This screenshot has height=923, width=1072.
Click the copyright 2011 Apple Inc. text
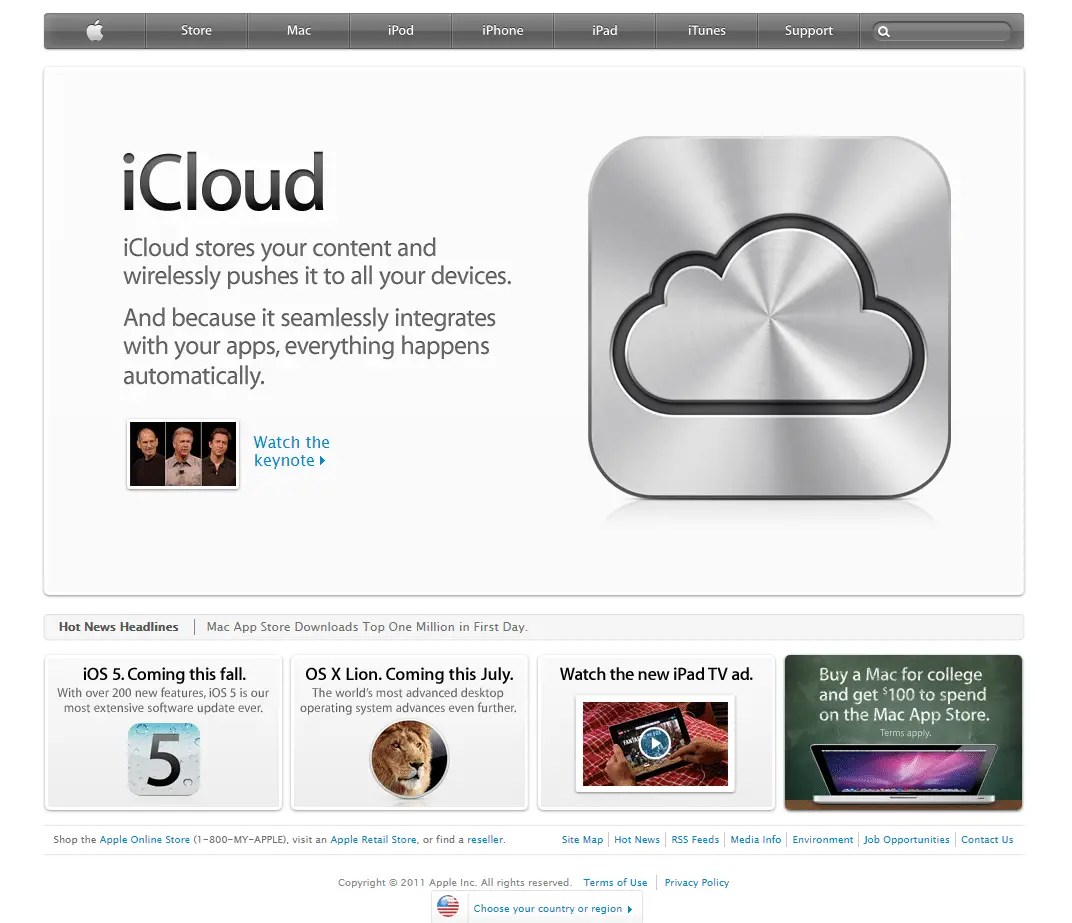coord(455,883)
